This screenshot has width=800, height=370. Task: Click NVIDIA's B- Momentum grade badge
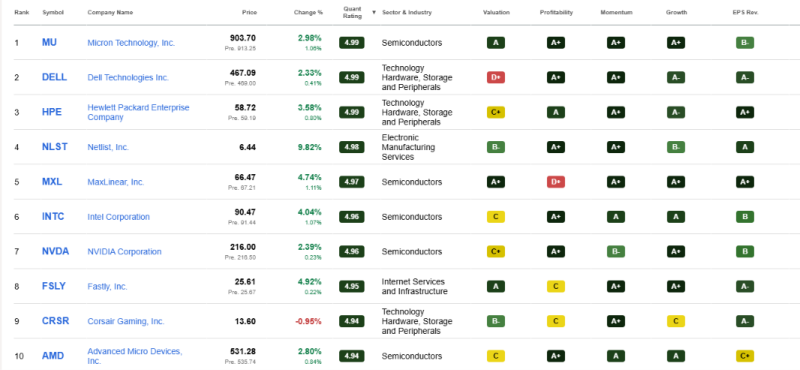coord(616,252)
